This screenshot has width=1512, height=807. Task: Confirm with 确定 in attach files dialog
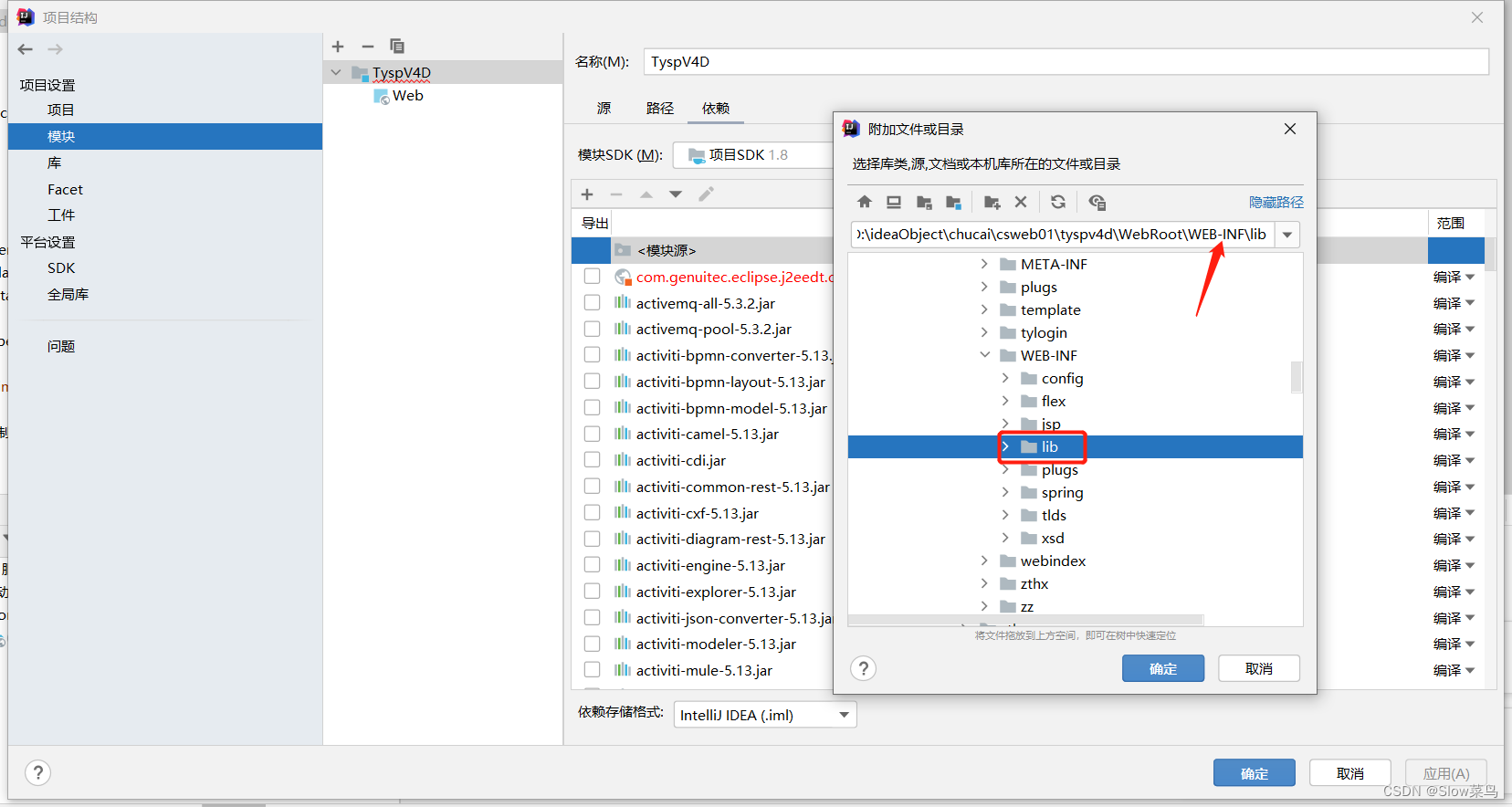(1163, 668)
